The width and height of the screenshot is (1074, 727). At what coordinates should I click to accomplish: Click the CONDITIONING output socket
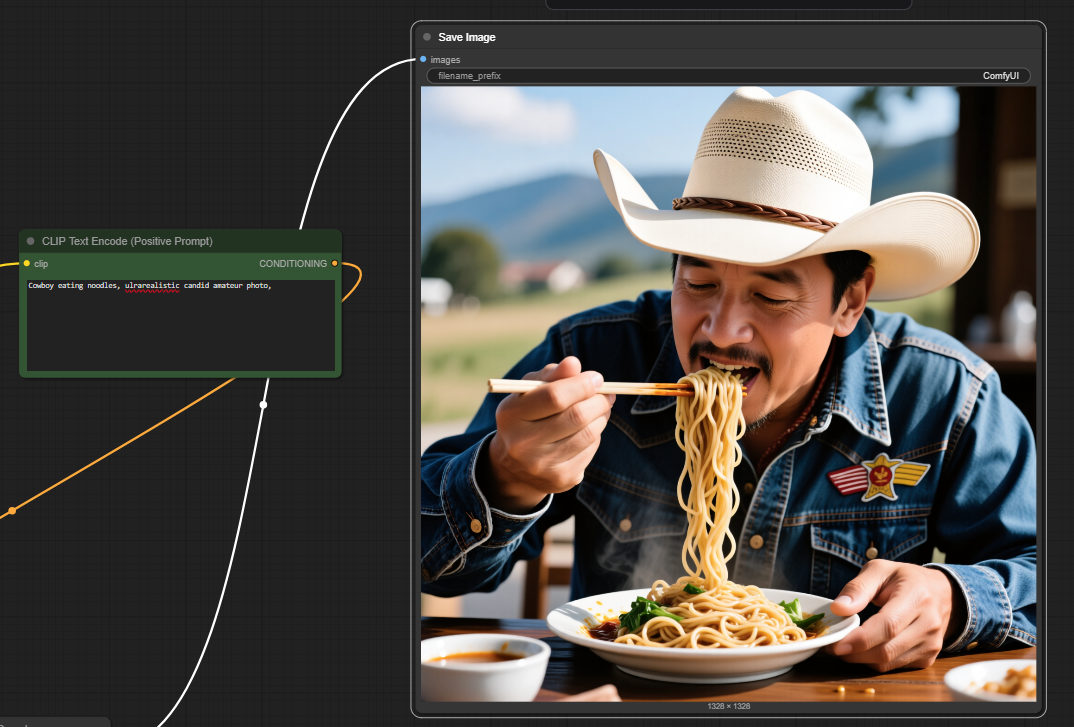pyautogui.click(x=334, y=263)
